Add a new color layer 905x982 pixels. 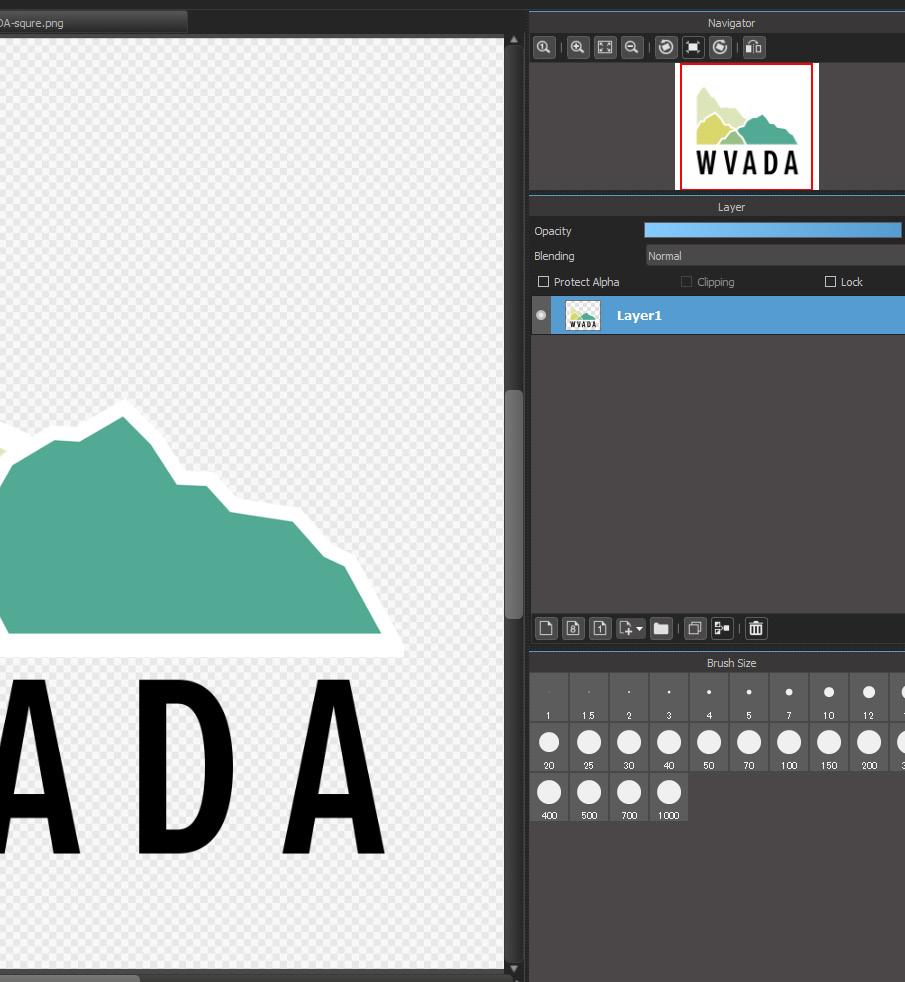546,628
